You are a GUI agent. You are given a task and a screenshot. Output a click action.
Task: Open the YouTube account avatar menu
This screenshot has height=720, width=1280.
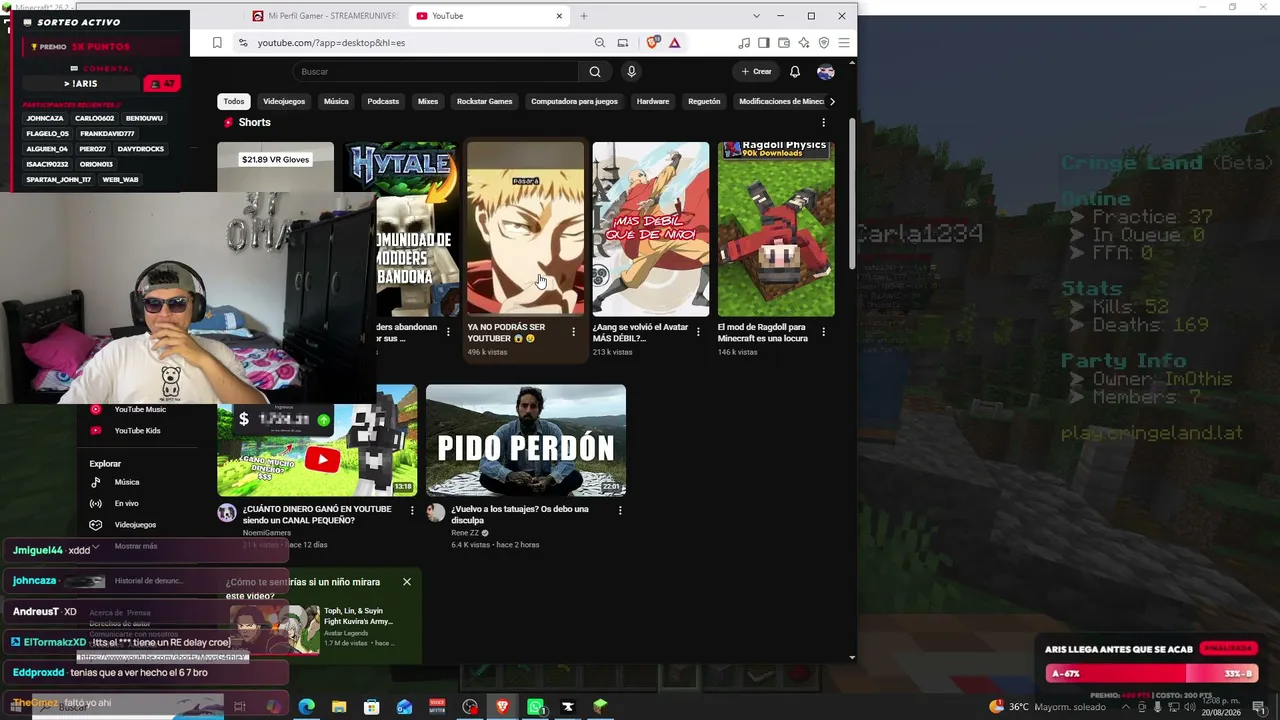point(826,72)
